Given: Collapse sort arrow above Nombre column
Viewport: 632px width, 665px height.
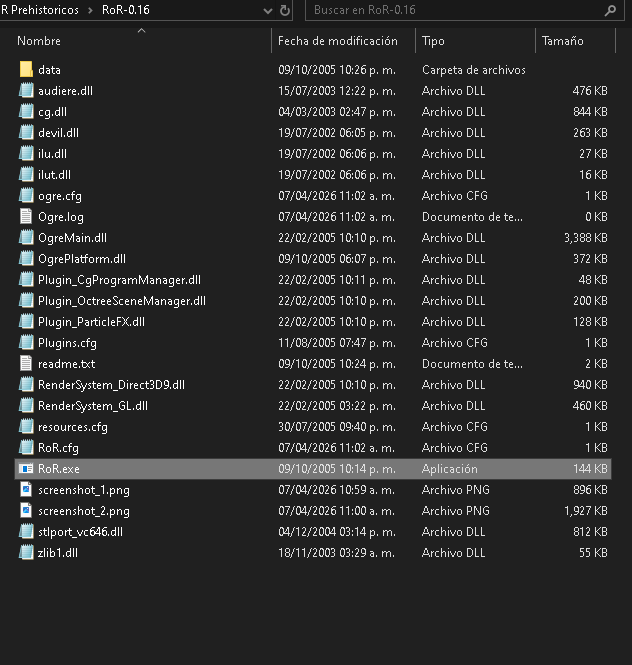Looking at the screenshot, I should click(x=141, y=30).
